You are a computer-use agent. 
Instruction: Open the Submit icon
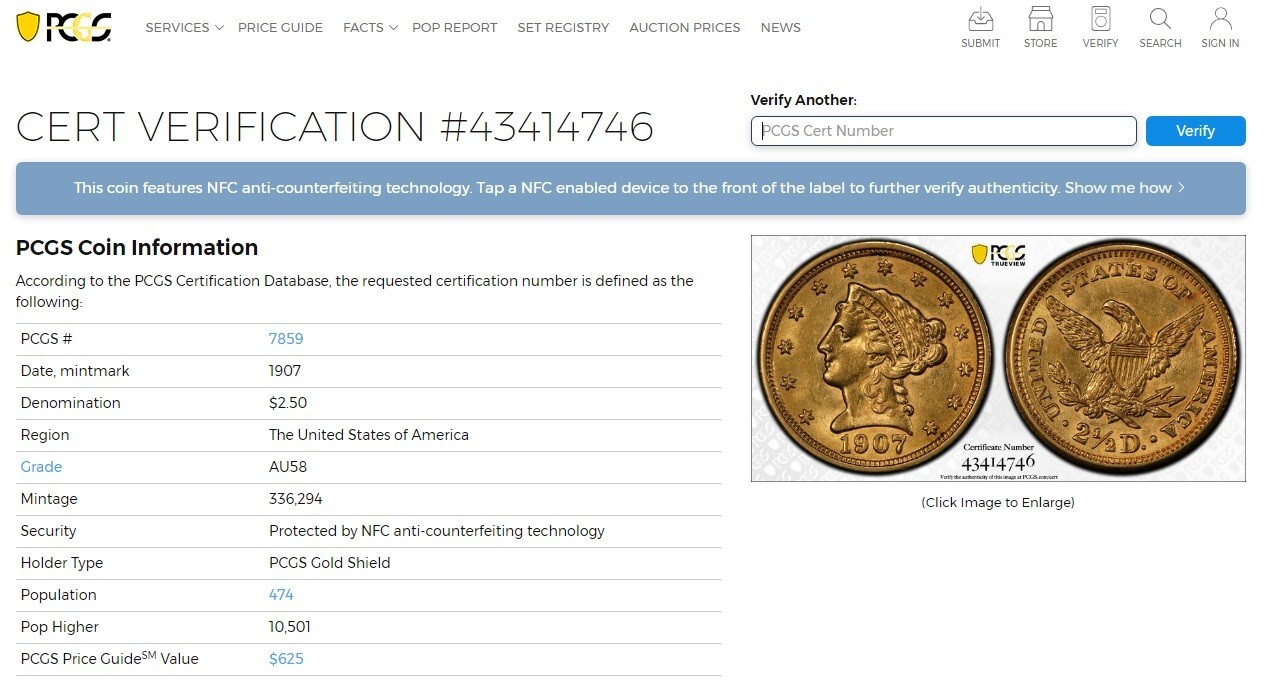(x=980, y=19)
